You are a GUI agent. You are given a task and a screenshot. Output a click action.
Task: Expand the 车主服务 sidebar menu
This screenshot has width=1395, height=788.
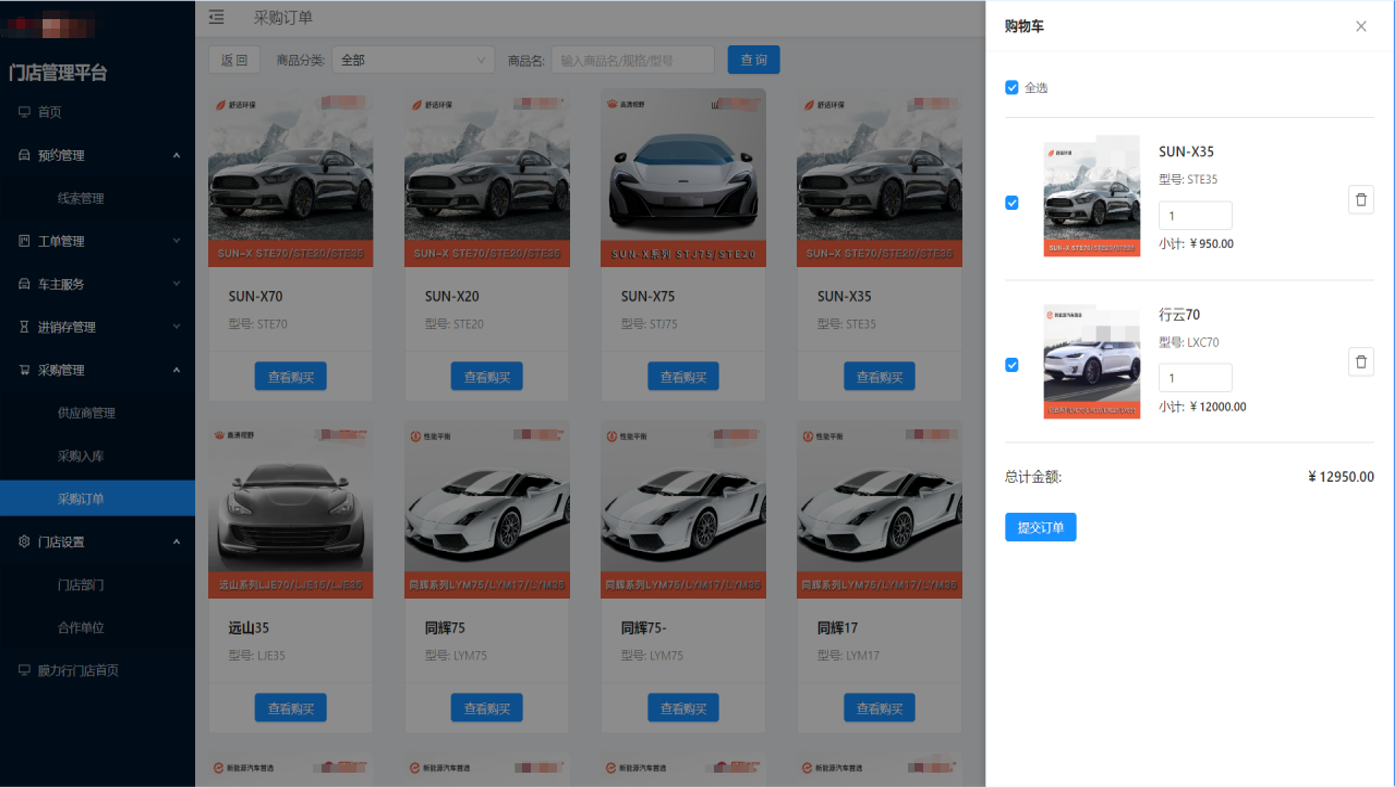pyautogui.click(x=97, y=284)
